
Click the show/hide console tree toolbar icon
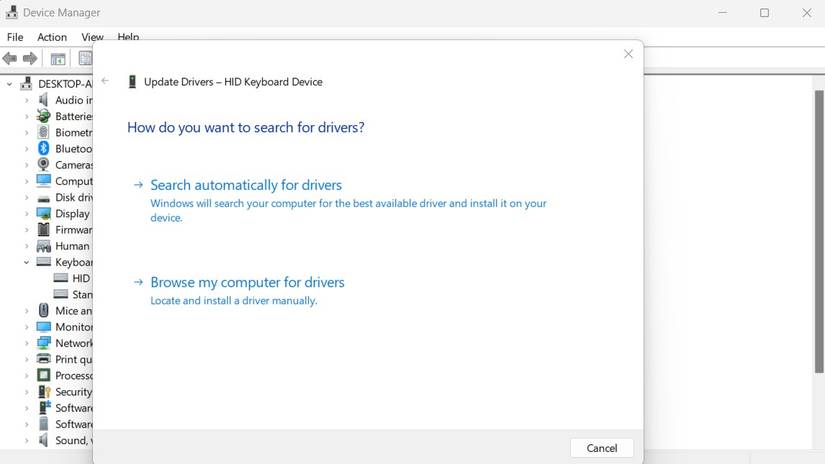pyautogui.click(x=58, y=59)
